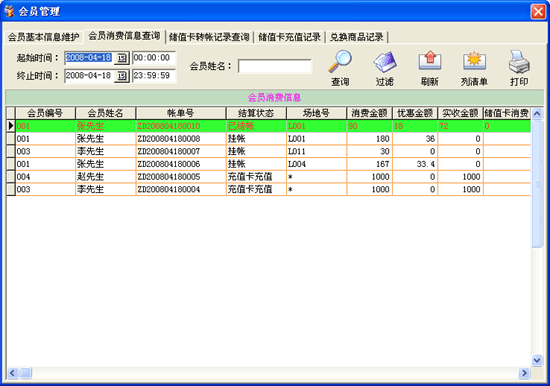
Task: Click the row selector for bill ZD200804180007
Action: [11, 151]
